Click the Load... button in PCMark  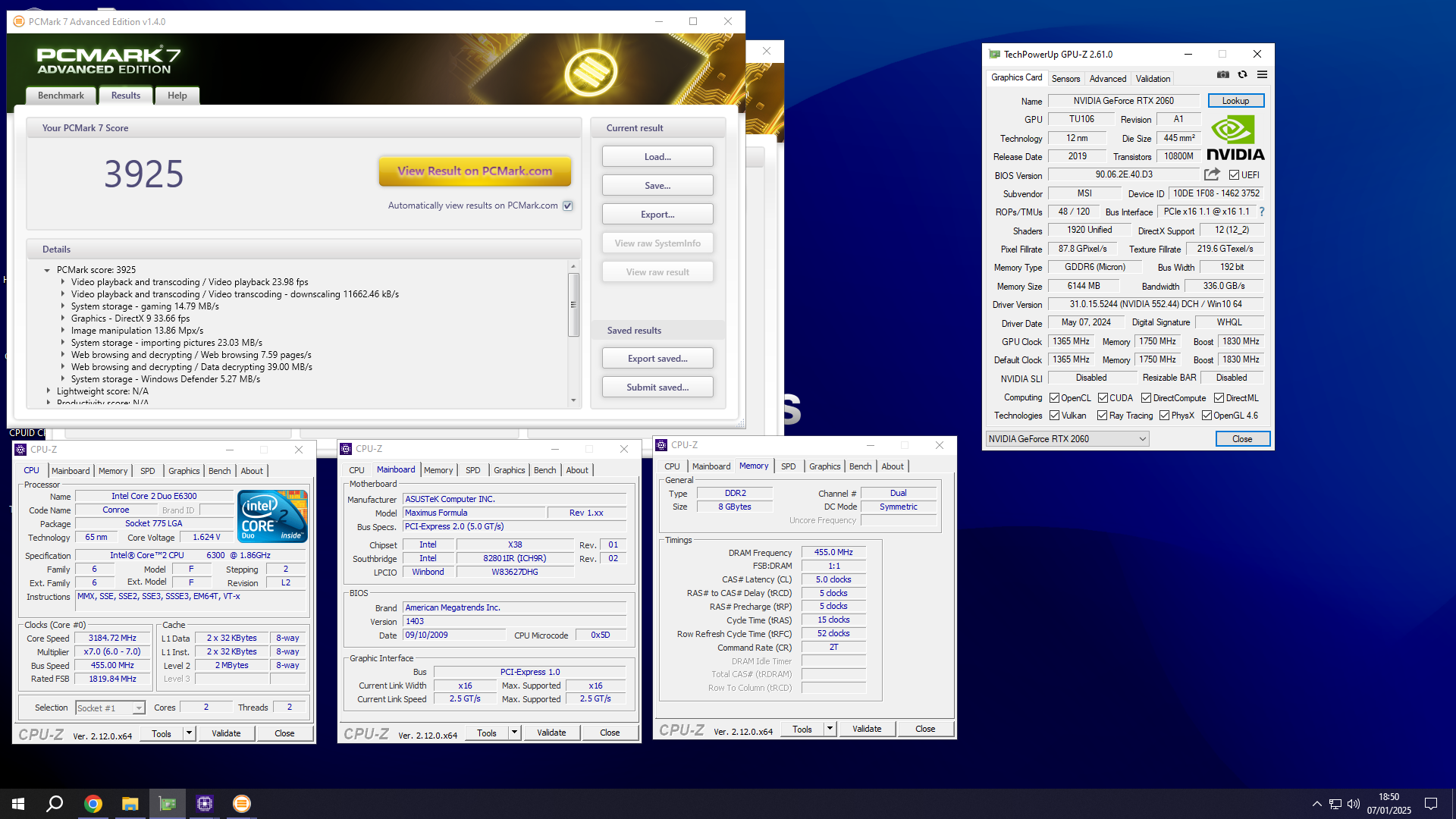pyautogui.click(x=657, y=157)
